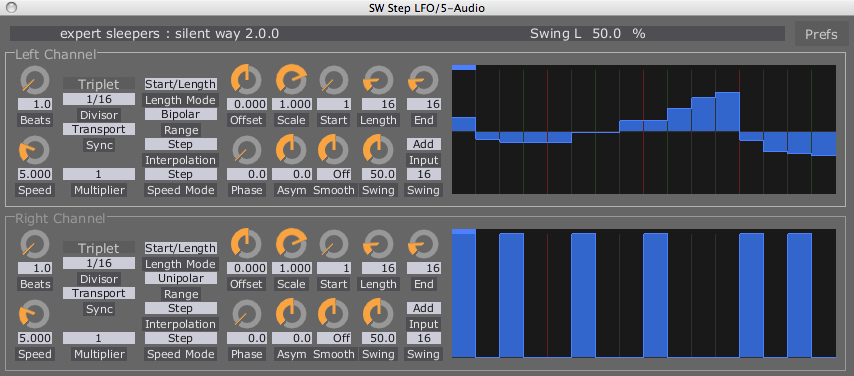The width and height of the screenshot is (854, 376).
Task: Open the Left Channel 1/16 Divisor dropdown
Action: tap(99, 99)
